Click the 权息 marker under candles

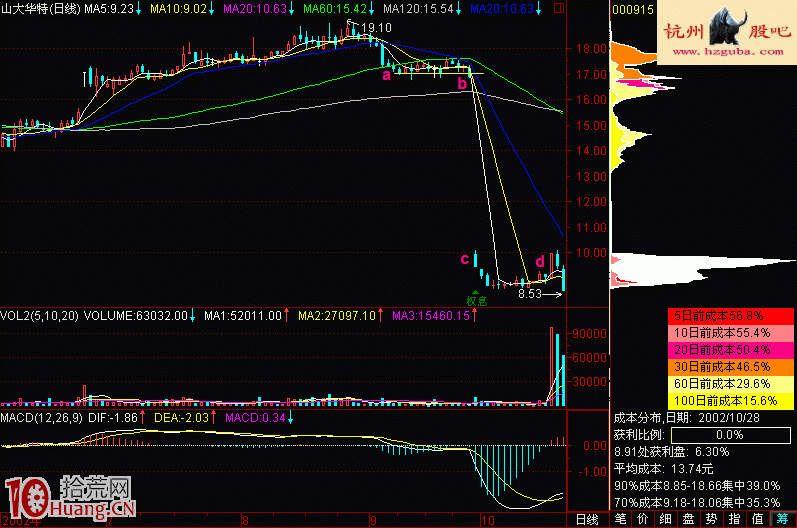tap(476, 300)
